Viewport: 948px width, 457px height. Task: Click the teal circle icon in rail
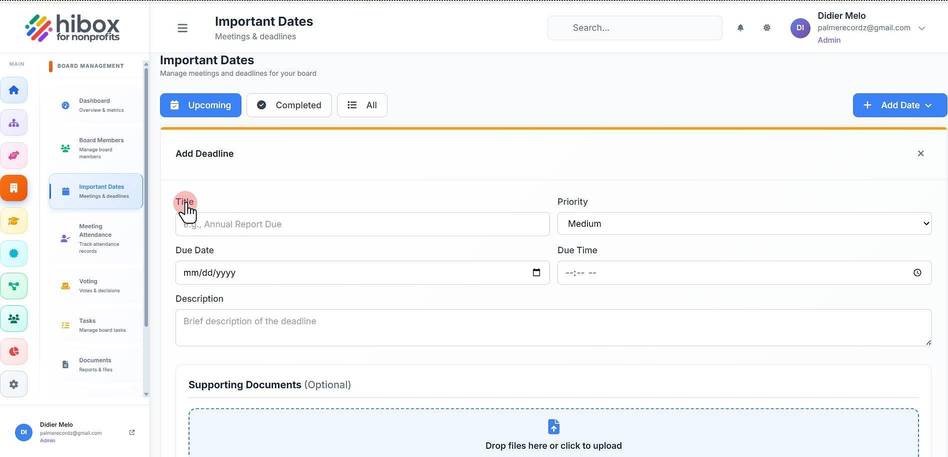(14, 253)
